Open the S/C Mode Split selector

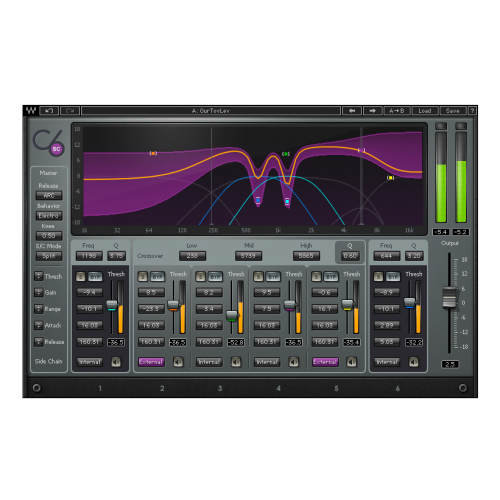pos(49,256)
